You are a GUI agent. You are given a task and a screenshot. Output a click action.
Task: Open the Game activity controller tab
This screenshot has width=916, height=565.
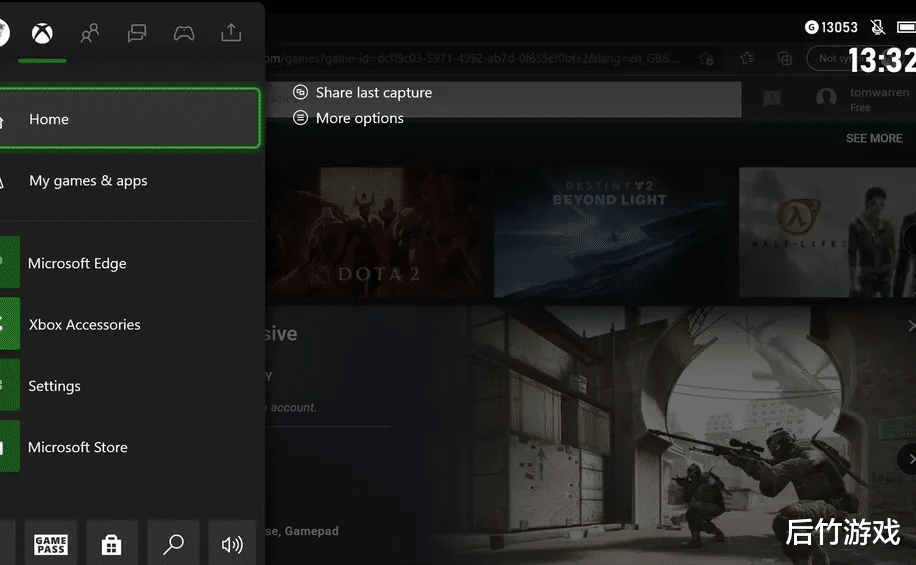[x=184, y=33]
